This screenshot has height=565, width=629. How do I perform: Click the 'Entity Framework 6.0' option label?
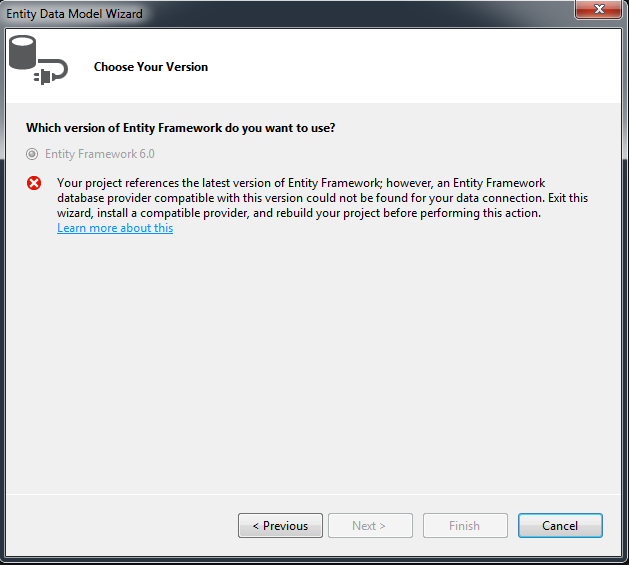(99, 154)
